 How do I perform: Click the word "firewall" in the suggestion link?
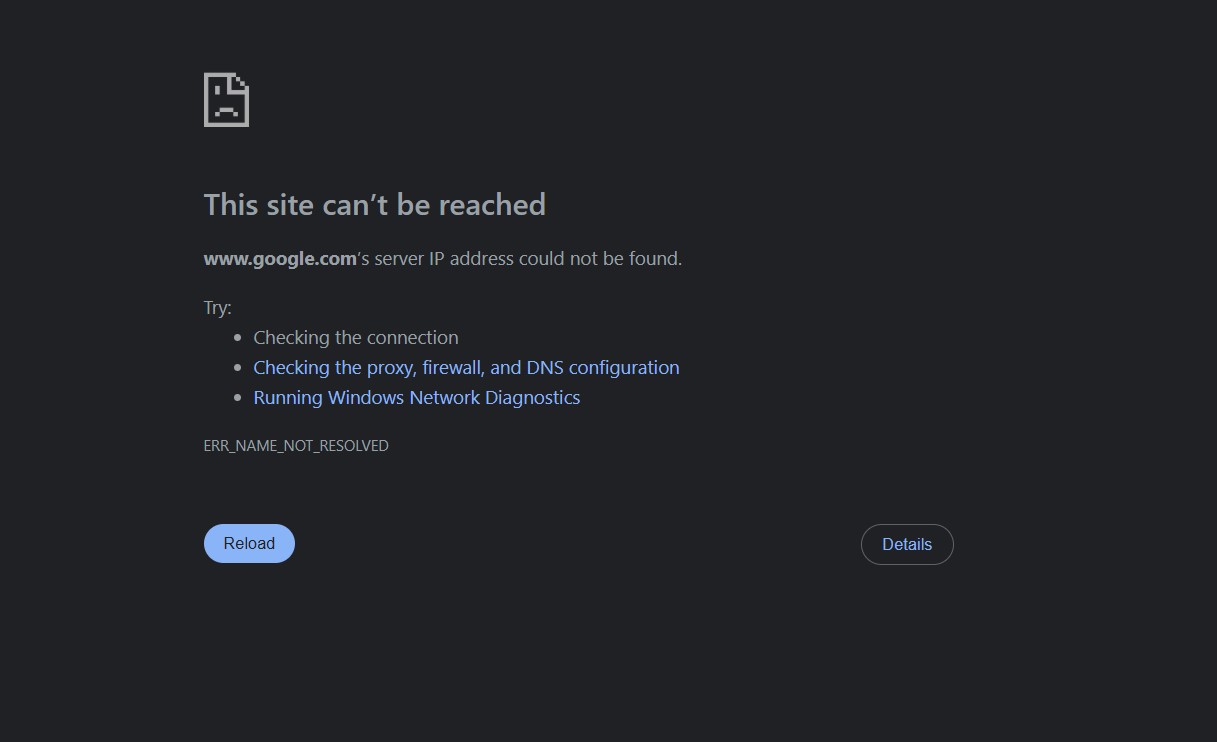452,368
